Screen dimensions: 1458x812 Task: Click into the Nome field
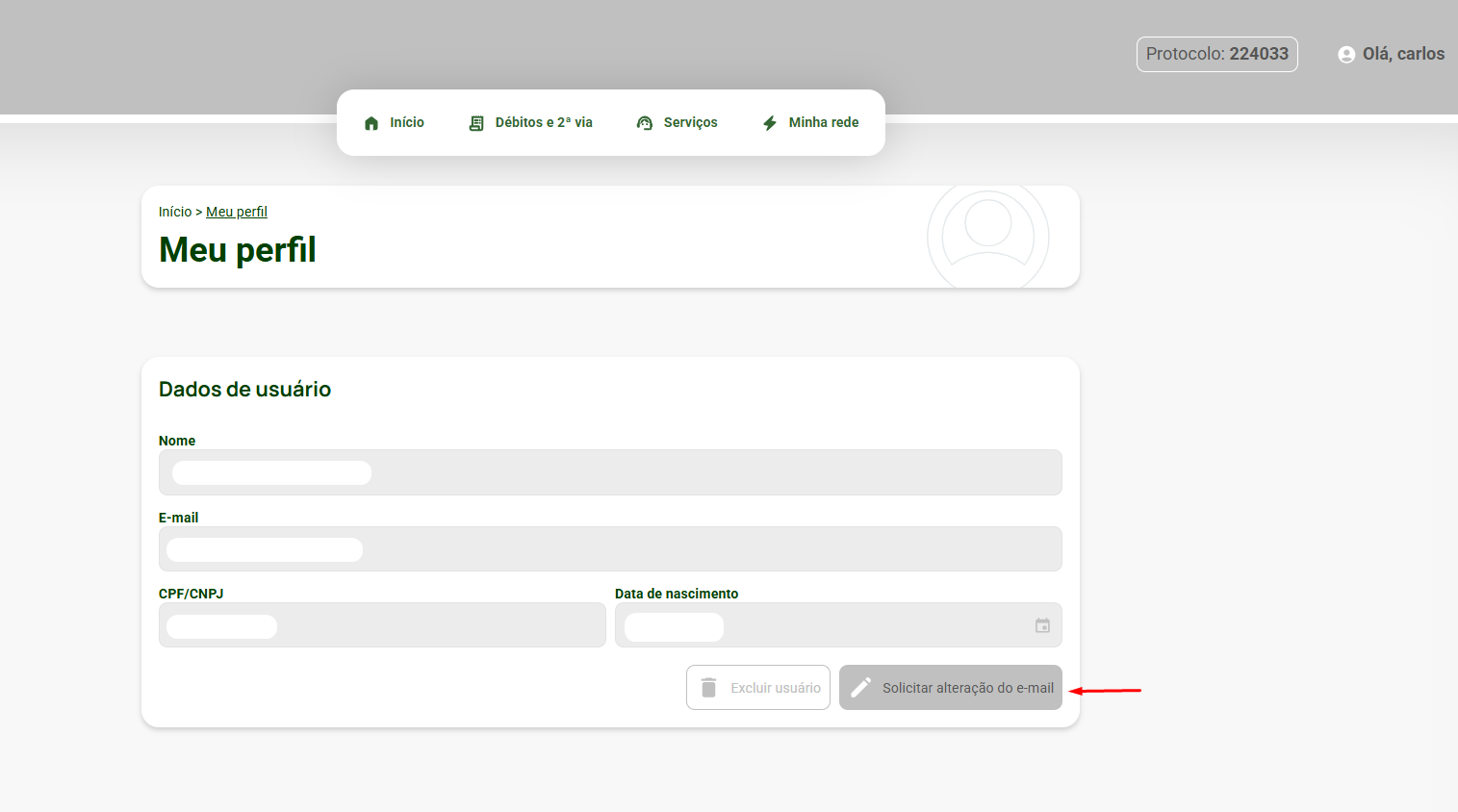click(x=610, y=472)
